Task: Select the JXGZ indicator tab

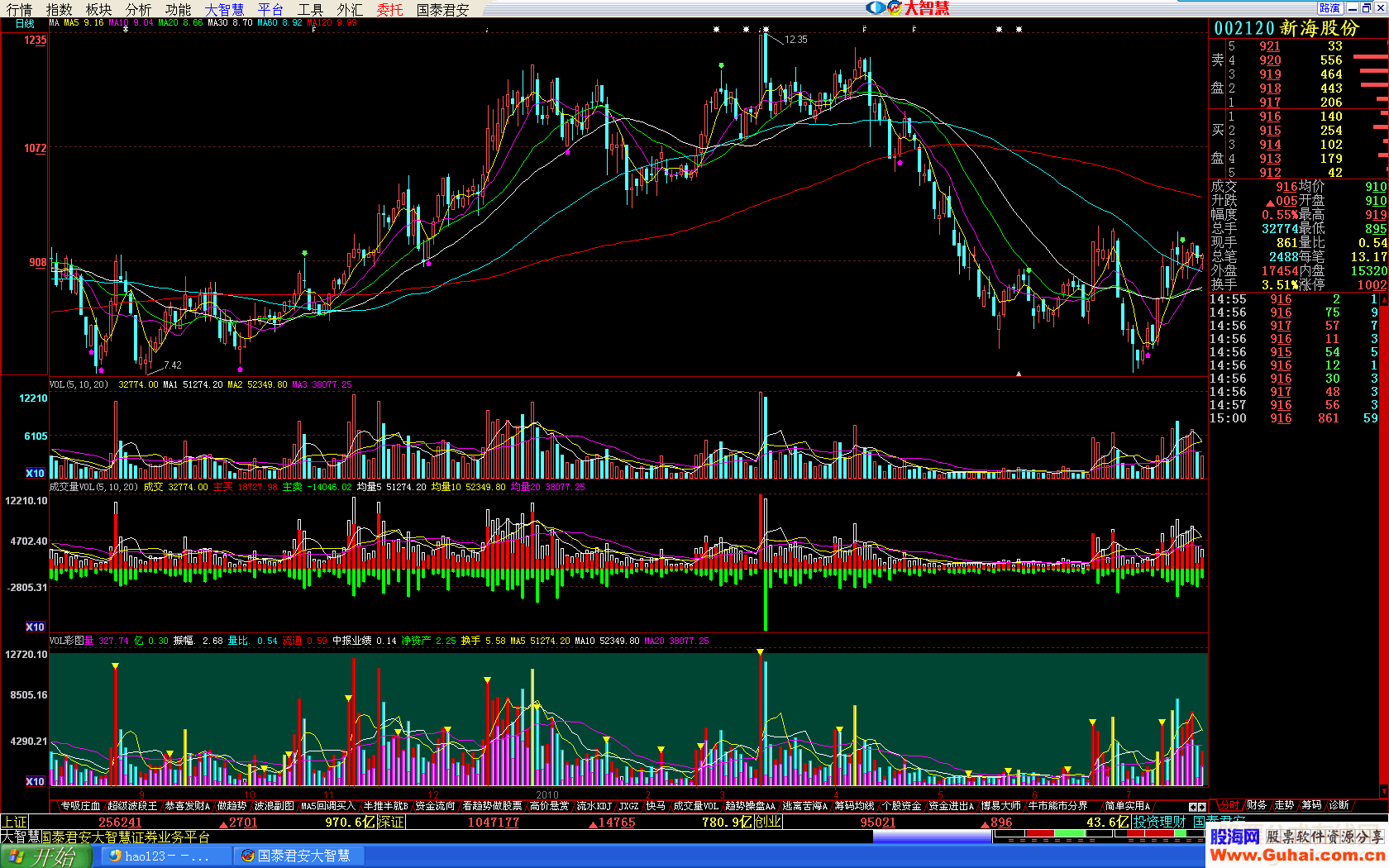Action: point(629,806)
